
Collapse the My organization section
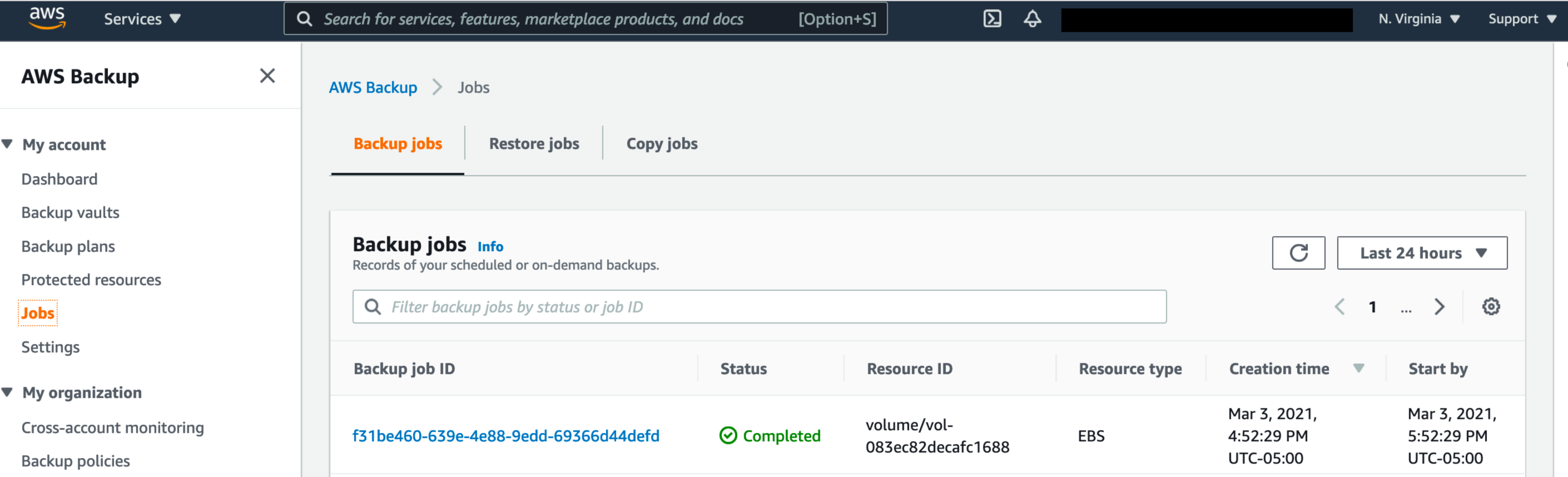(7, 392)
